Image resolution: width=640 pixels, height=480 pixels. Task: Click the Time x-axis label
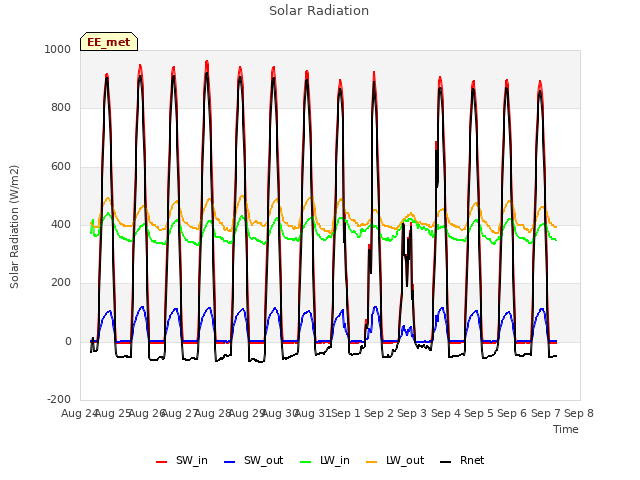566,429
